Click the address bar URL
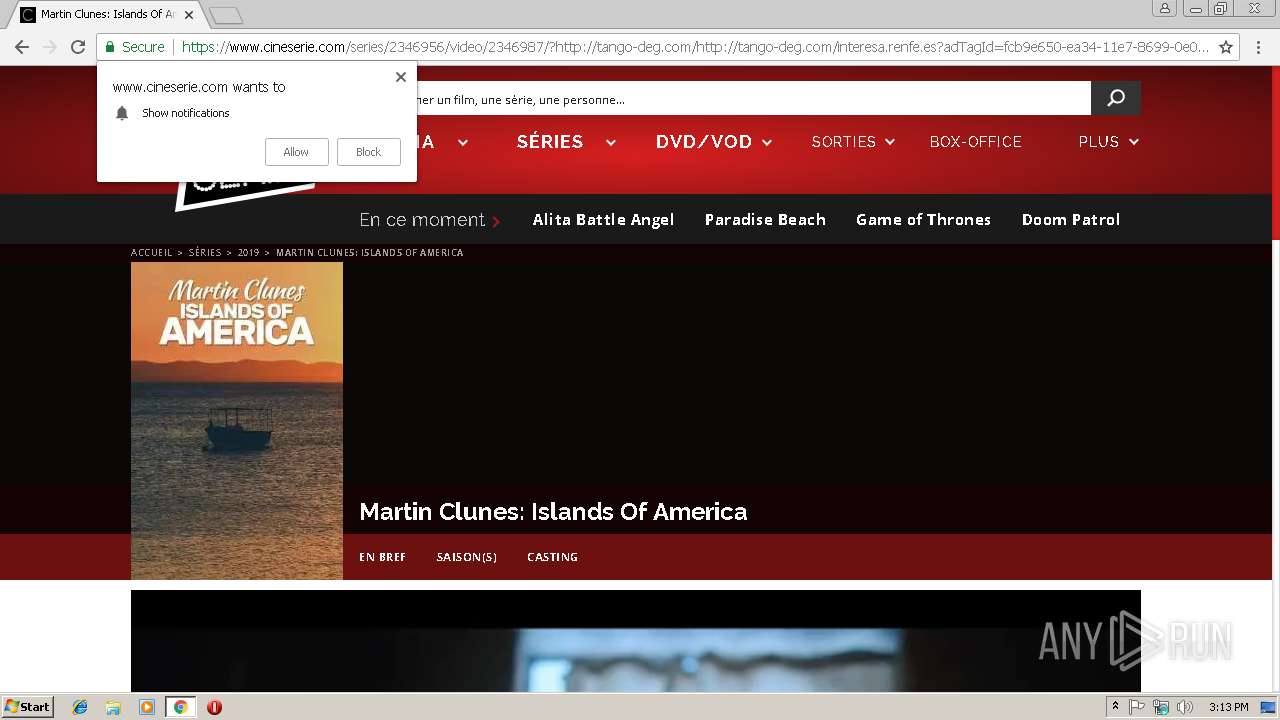The image size is (1280, 720). (x=694, y=47)
